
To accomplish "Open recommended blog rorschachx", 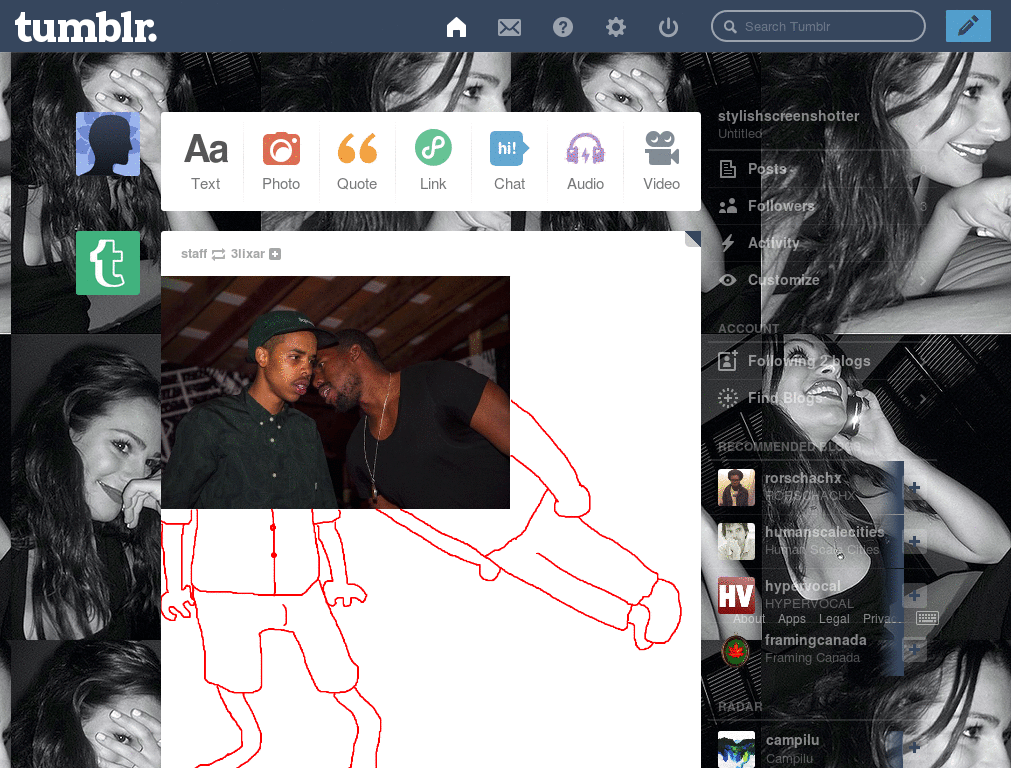I will tap(803, 478).
